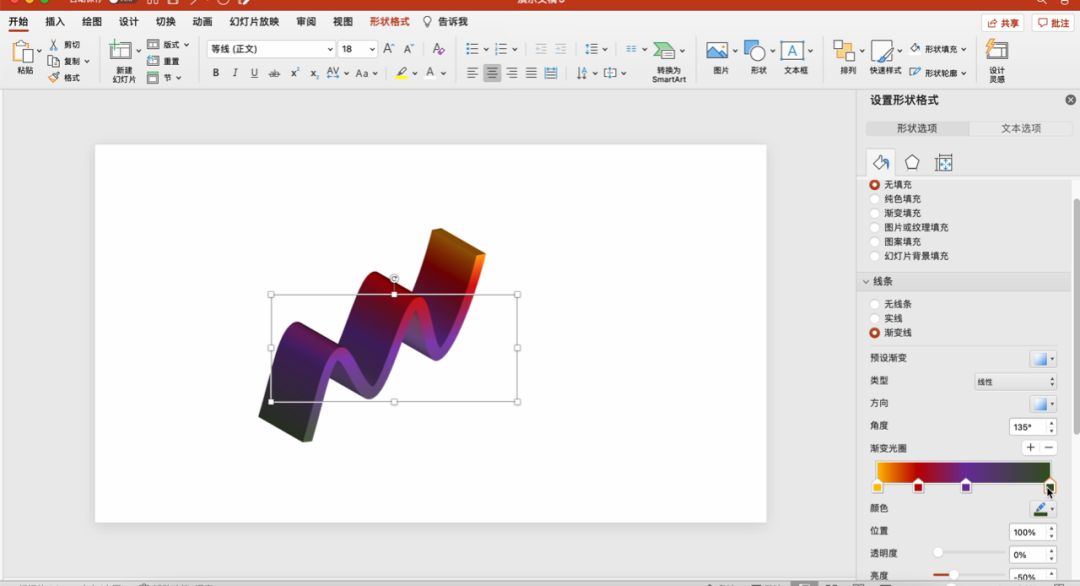Click Tell Me (告诉我) search
The height and width of the screenshot is (586, 1080).
tap(445, 21)
